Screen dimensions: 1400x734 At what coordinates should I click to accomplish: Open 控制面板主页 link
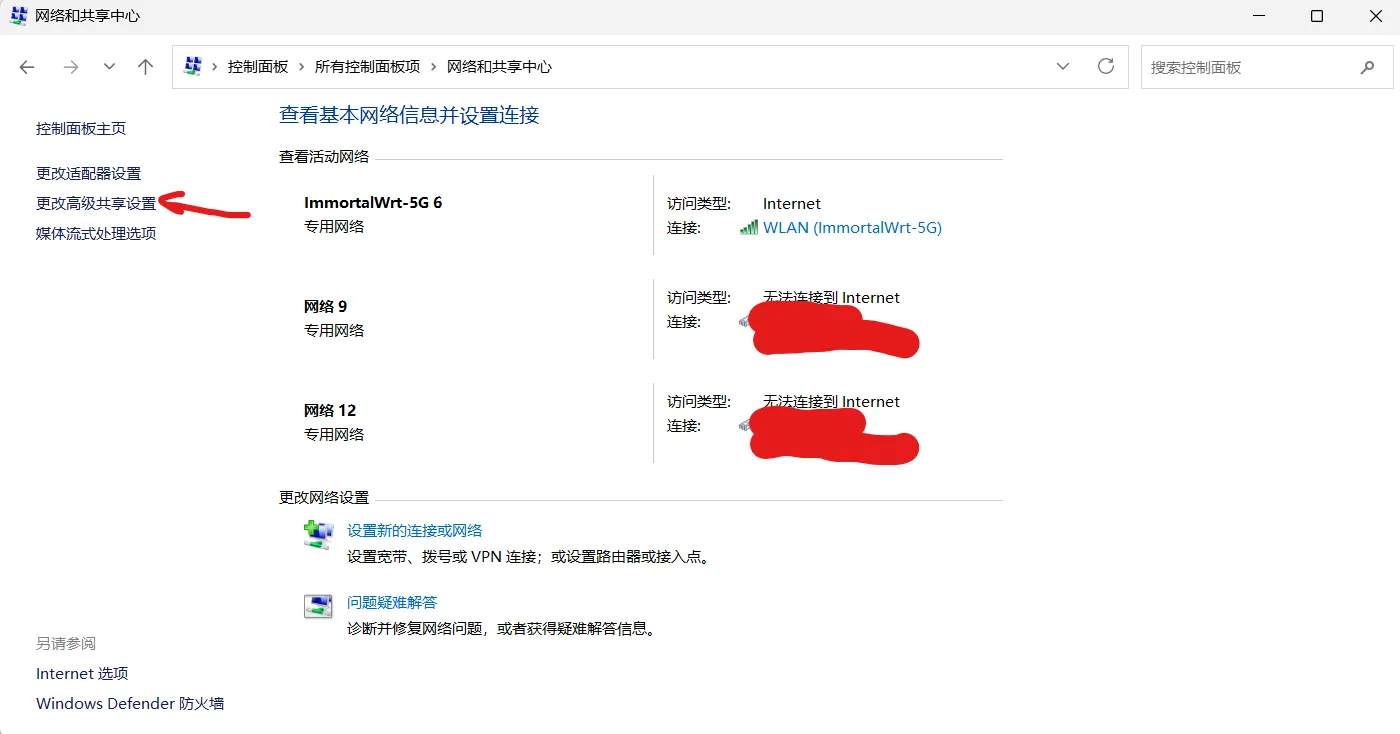81,129
